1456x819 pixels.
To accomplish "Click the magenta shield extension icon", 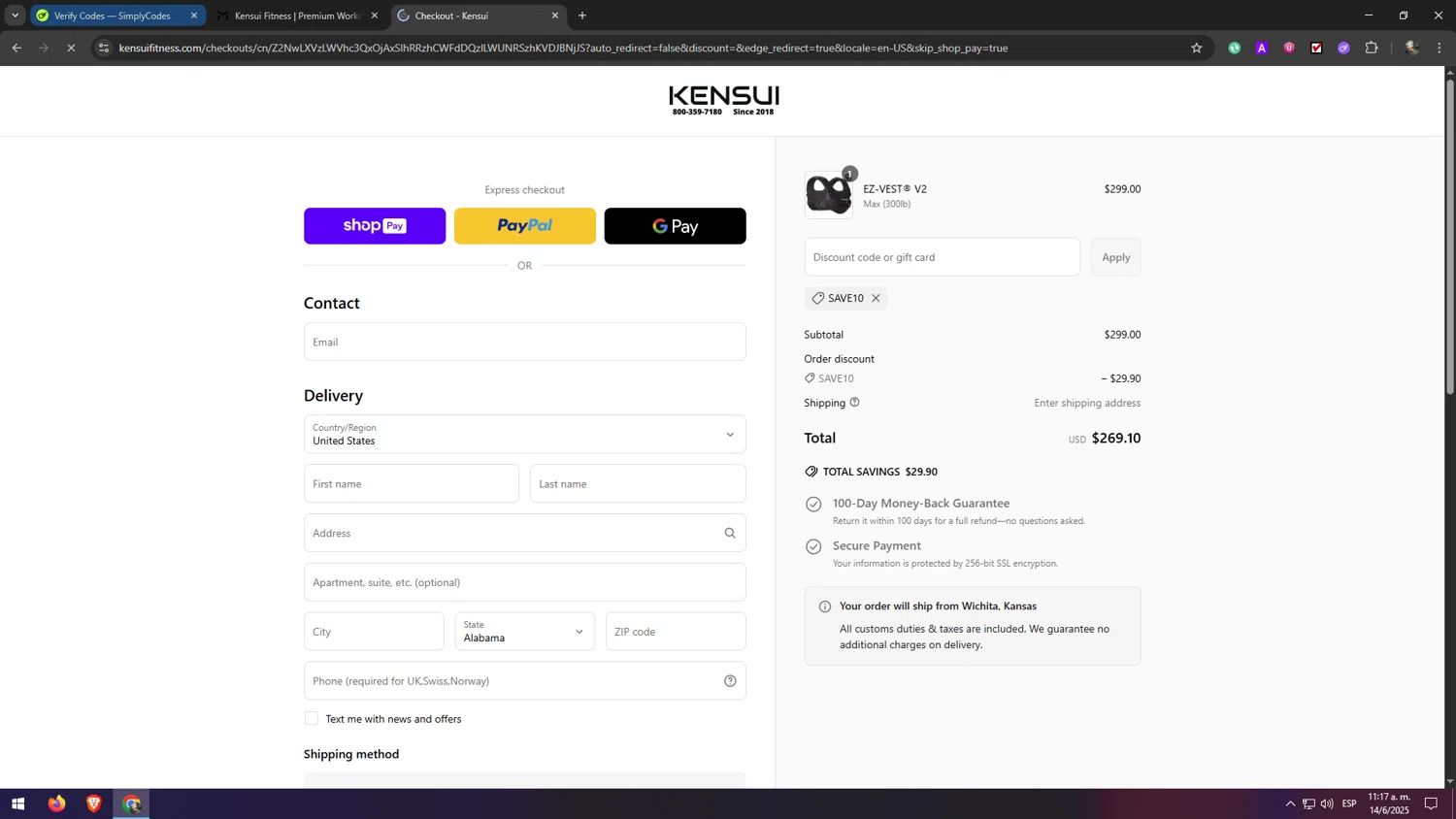I will pos(1289,48).
